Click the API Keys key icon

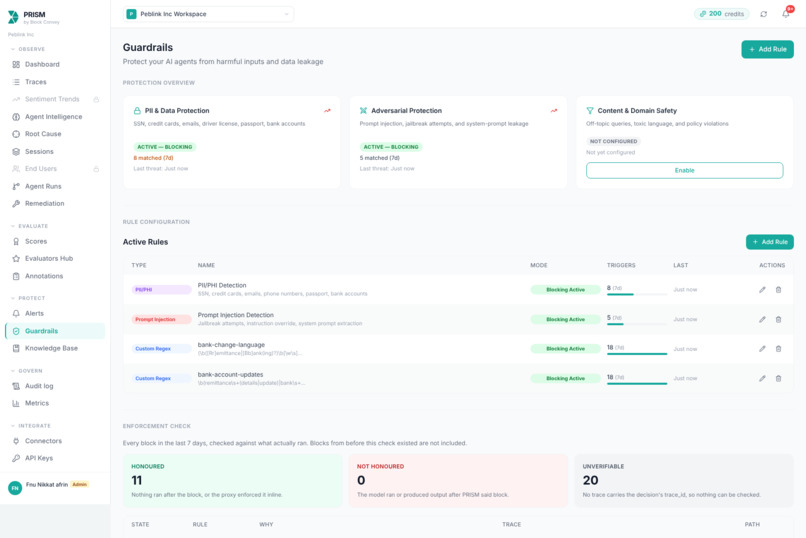coord(16,458)
